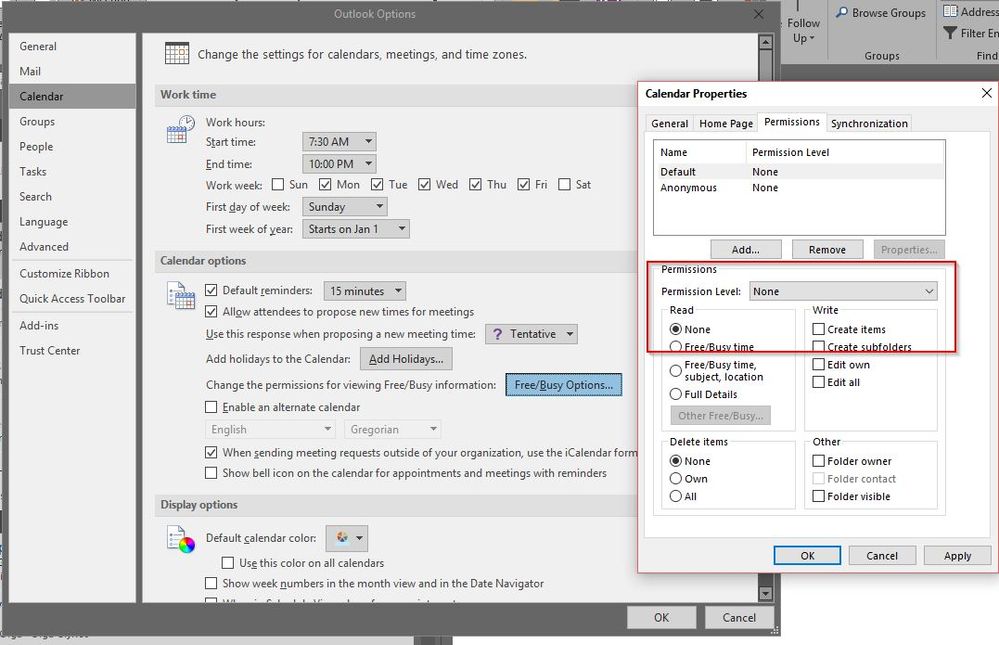The image size is (999, 645).
Task: Check the Folder owner checkbox
Action: [x=819, y=460]
